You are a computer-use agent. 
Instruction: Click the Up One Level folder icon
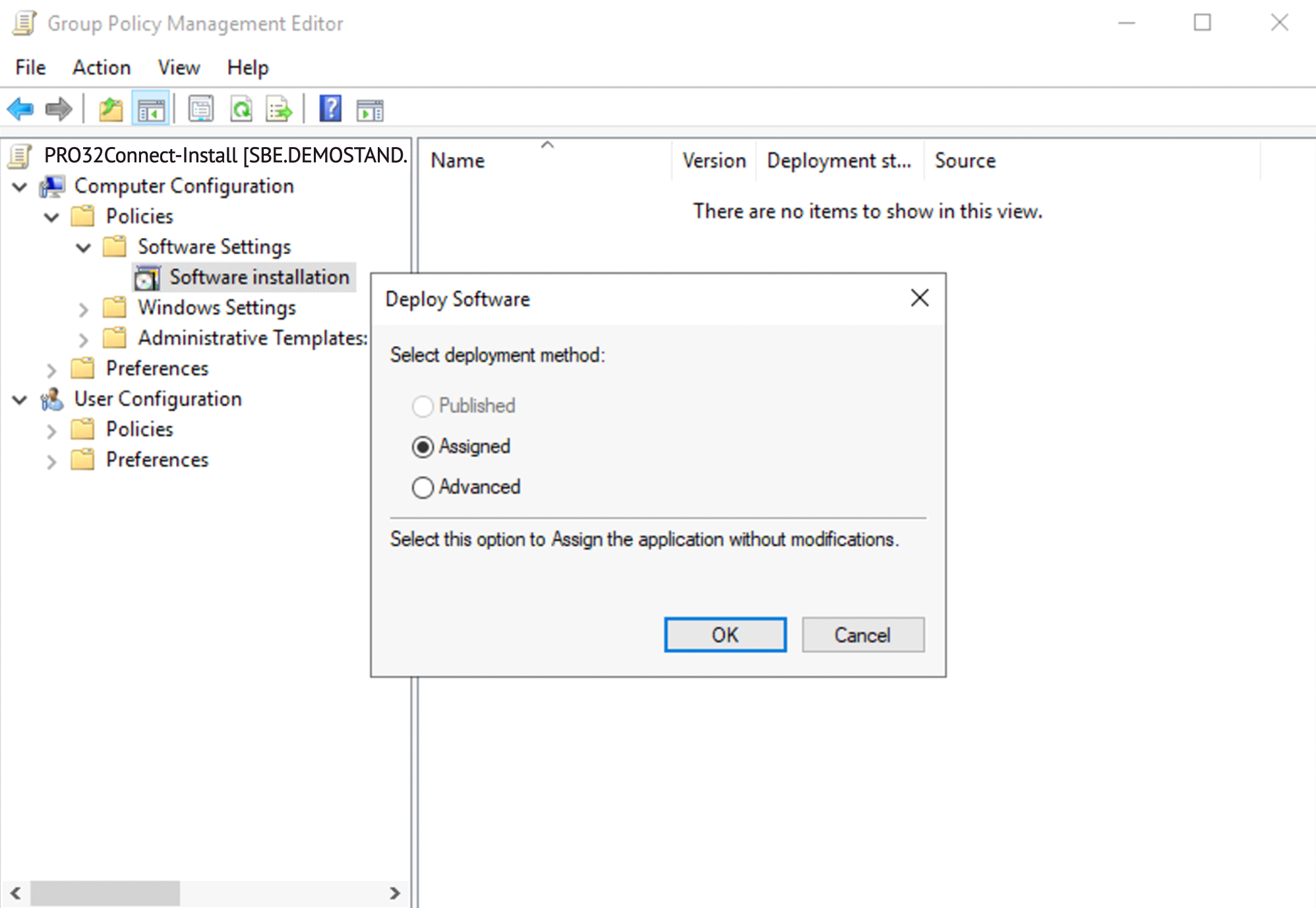(x=111, y=109)
